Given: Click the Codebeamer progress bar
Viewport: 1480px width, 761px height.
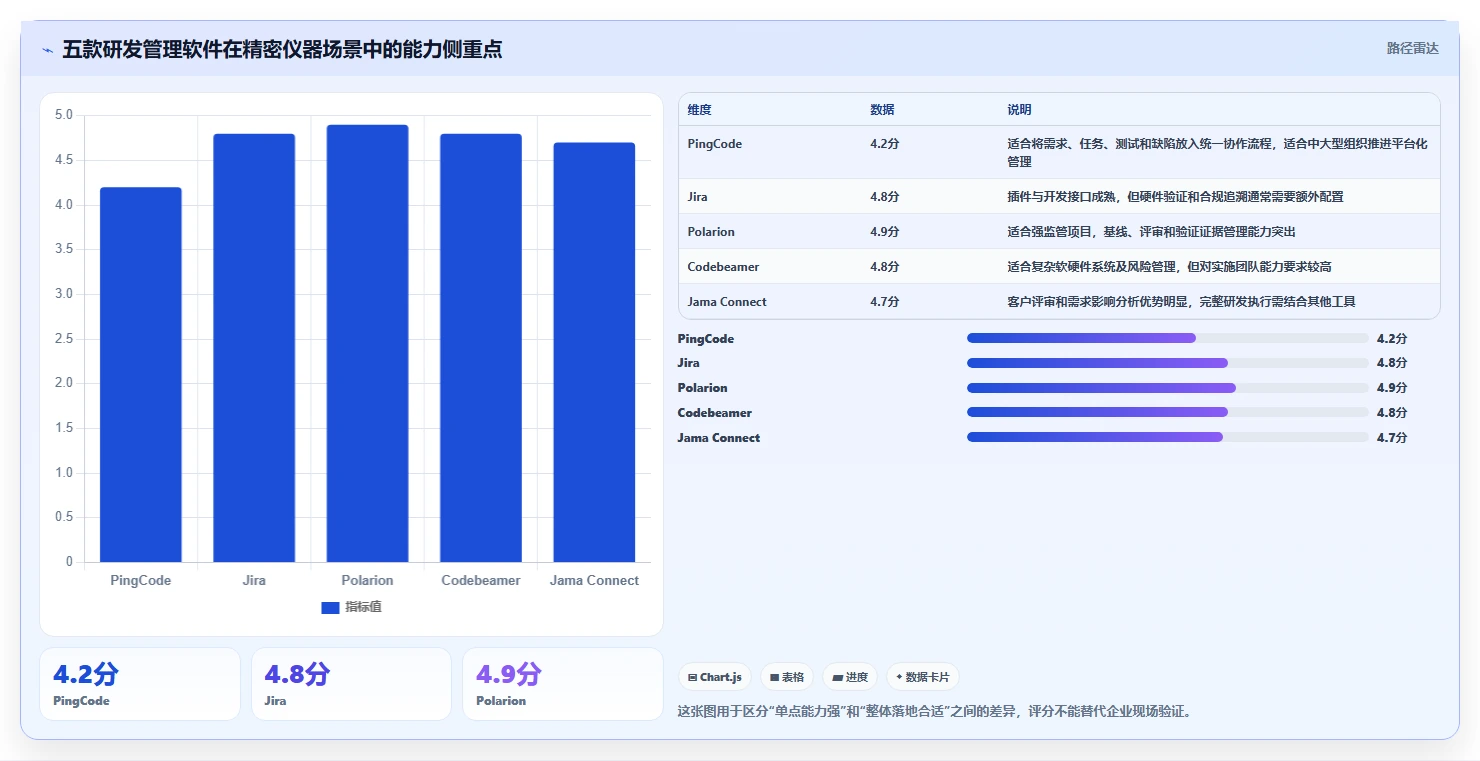Looking at the screenshot, I should point(1168,412).
